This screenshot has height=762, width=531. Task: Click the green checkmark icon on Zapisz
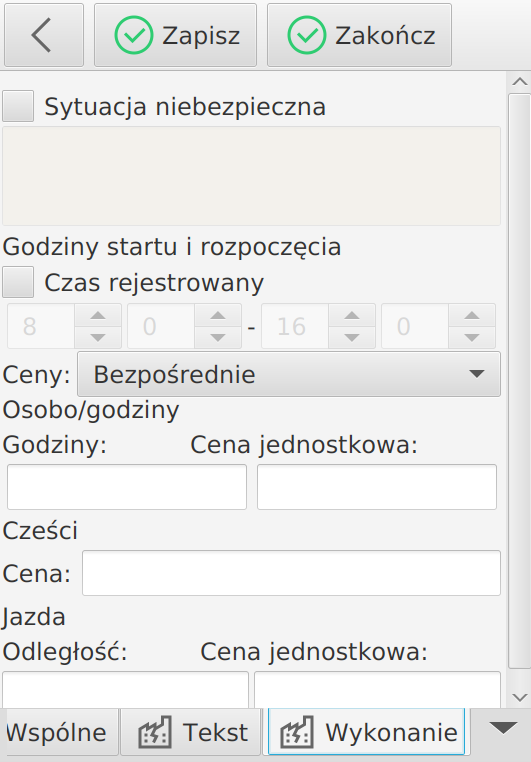[134, 35]
